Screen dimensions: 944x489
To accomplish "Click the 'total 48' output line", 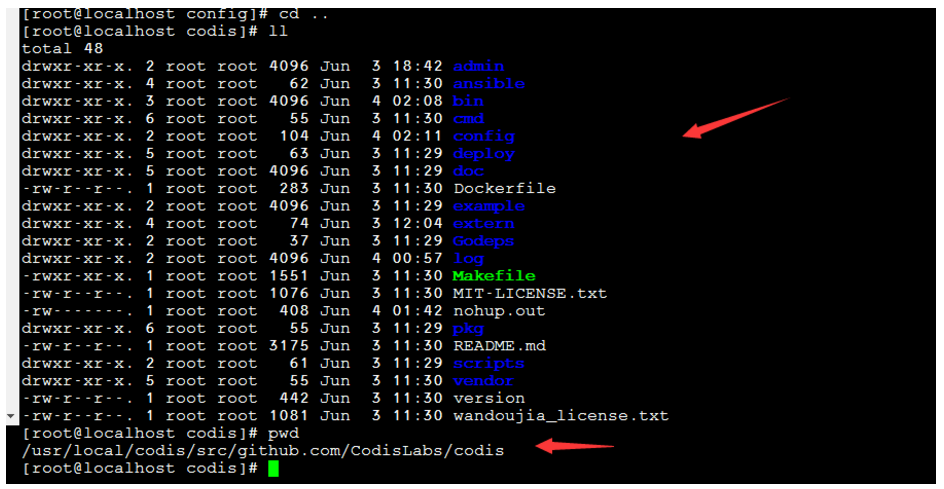I will [x=63, y=49].
